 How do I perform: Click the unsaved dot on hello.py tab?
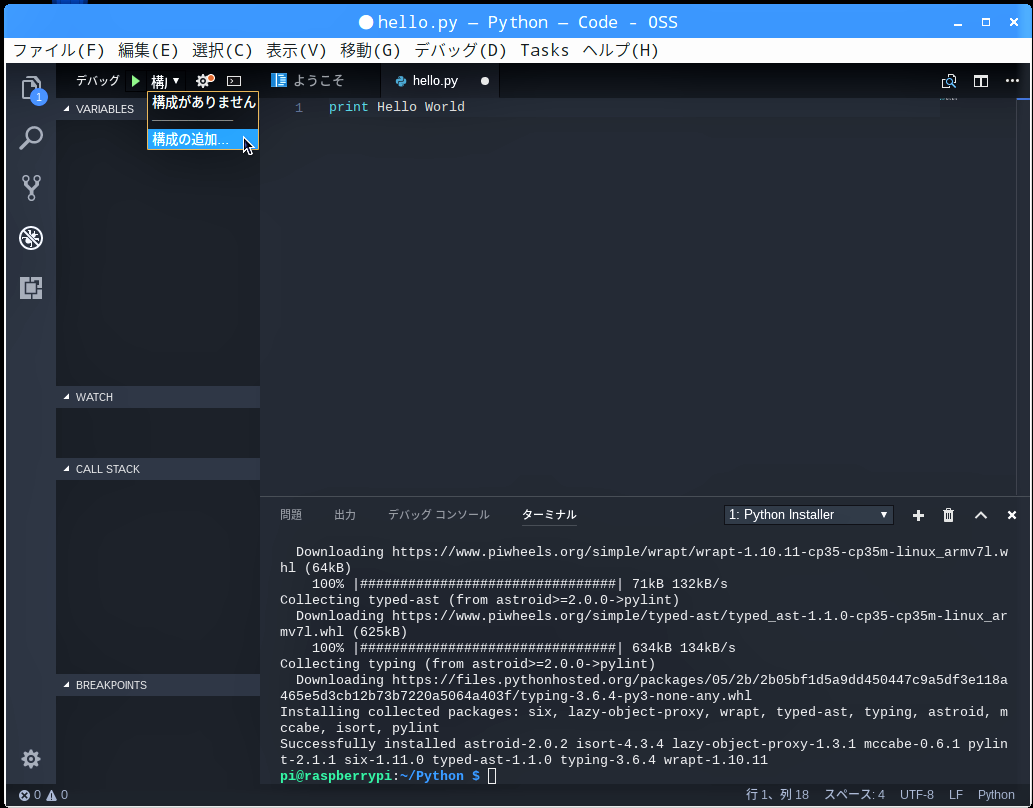(x=485, y=81)
